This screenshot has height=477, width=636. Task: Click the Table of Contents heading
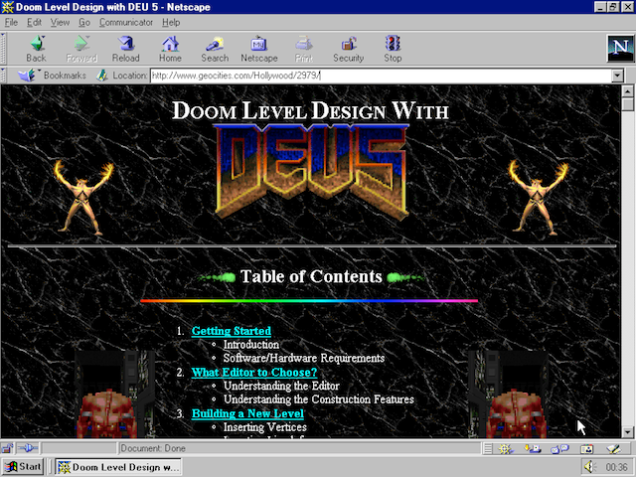pos(311,277)
